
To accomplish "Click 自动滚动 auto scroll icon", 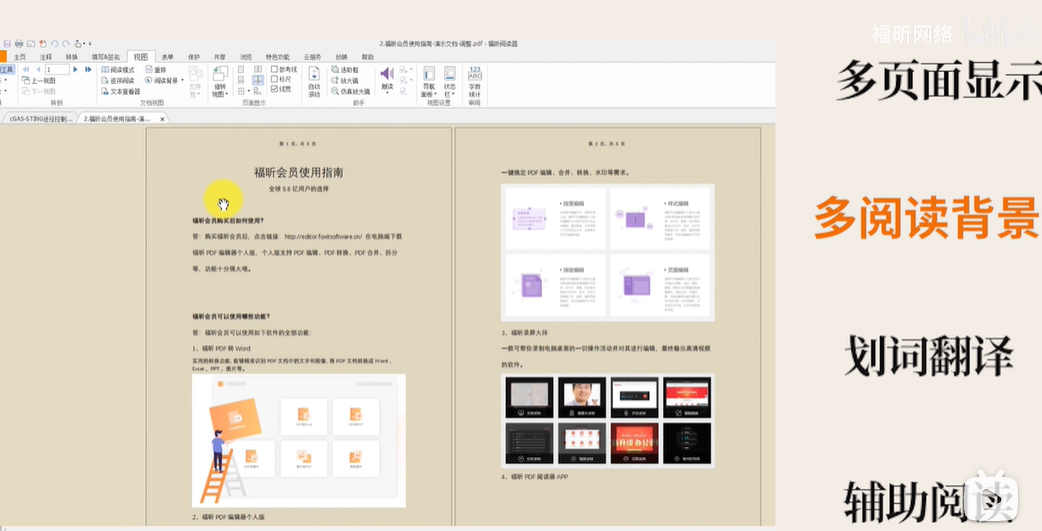I will [314, 82].
